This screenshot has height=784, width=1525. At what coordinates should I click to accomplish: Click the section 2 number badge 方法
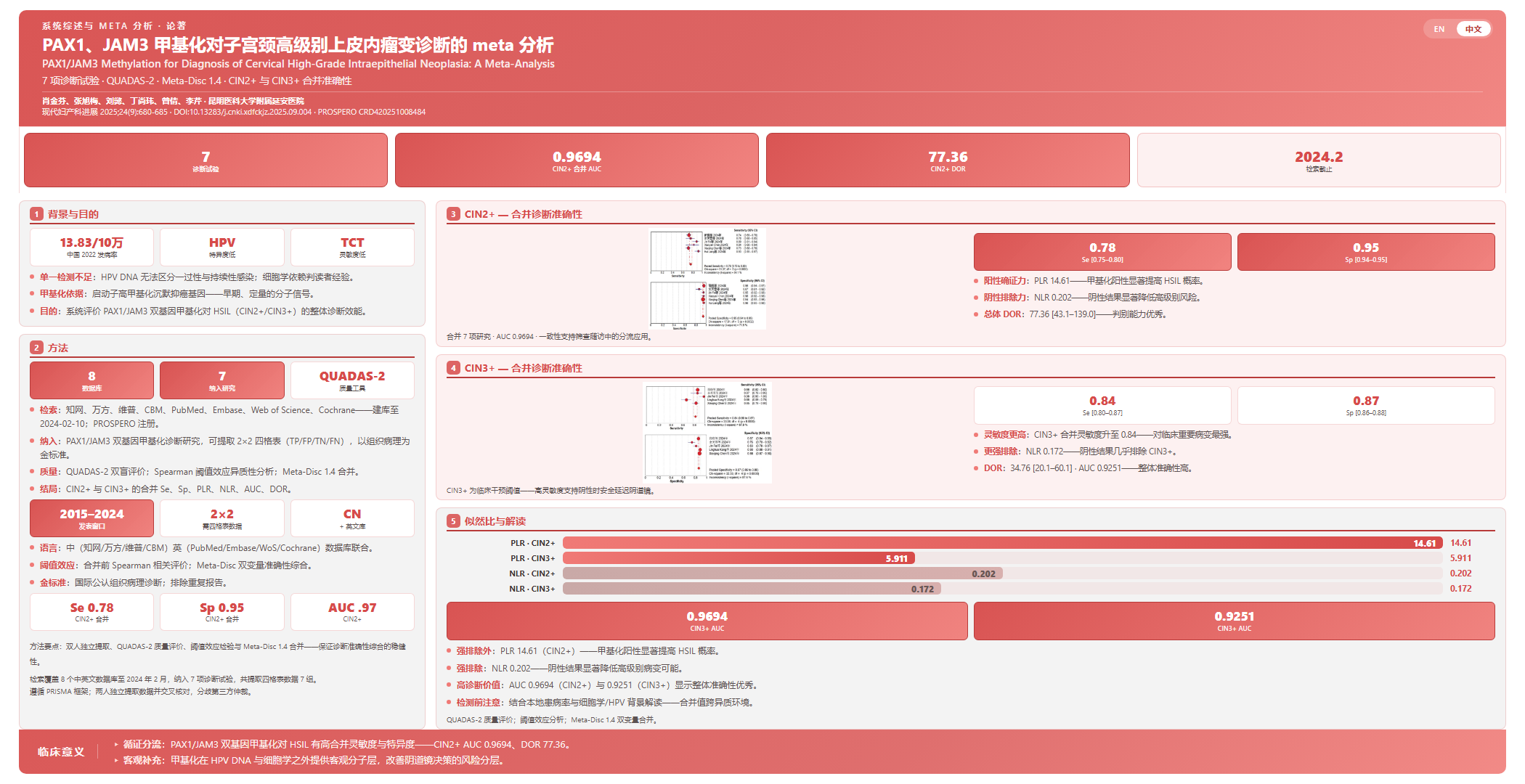pos(36,348)
